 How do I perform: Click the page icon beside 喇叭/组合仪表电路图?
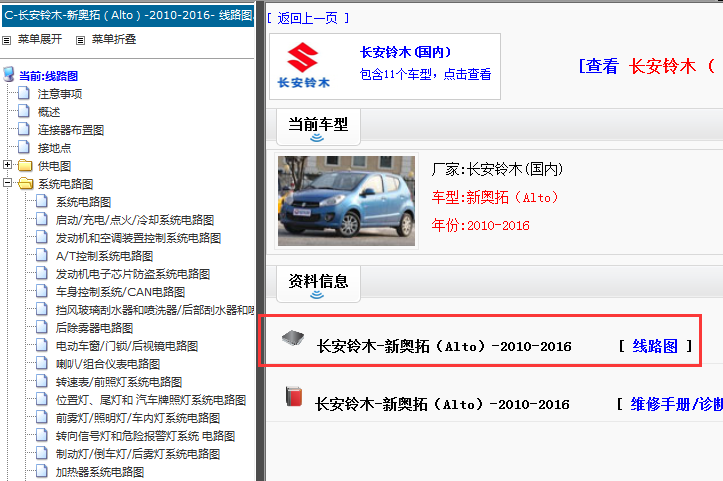coord(42,363)
